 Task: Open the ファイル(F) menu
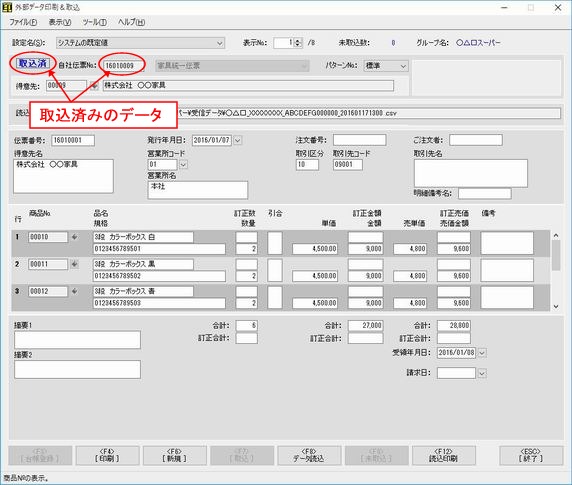(x=23, y=22)
